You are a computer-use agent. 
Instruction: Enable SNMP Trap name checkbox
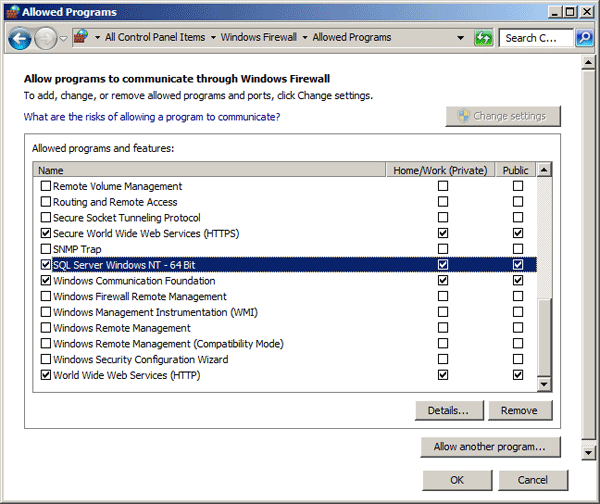tap(46, 249)
